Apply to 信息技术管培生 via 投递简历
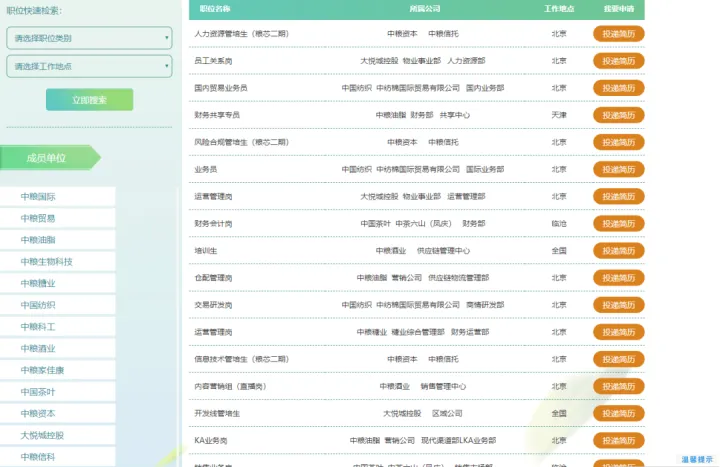This screenshot has width=720, height=467. point(619,359)
